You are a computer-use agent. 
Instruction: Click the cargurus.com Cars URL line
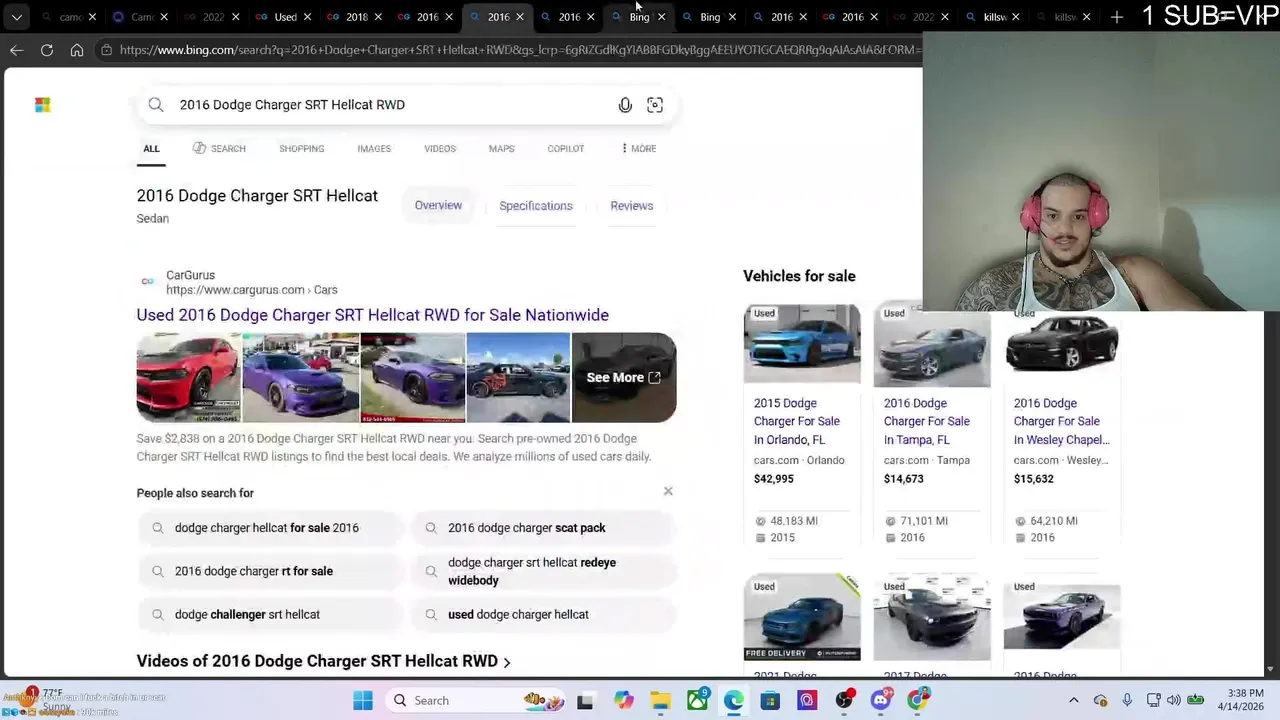coord(251,290)
